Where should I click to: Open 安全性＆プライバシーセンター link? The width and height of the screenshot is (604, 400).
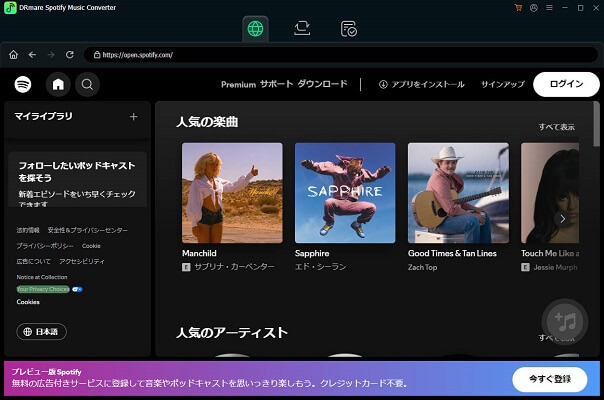pos(87,230)
